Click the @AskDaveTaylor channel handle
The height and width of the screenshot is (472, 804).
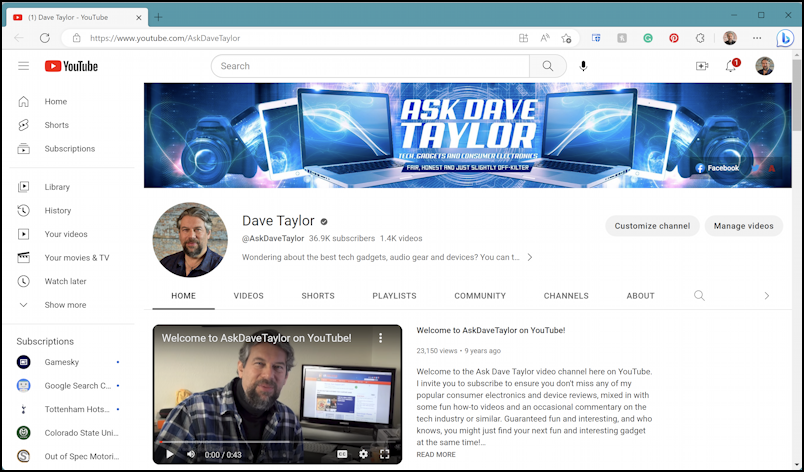pyautogui.click(x=273, y=238)
